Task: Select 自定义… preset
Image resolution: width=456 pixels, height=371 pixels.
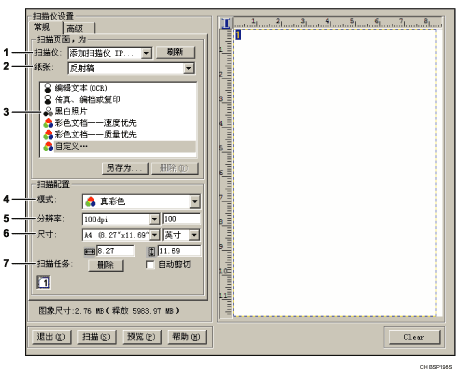Action: coord(118,146)
